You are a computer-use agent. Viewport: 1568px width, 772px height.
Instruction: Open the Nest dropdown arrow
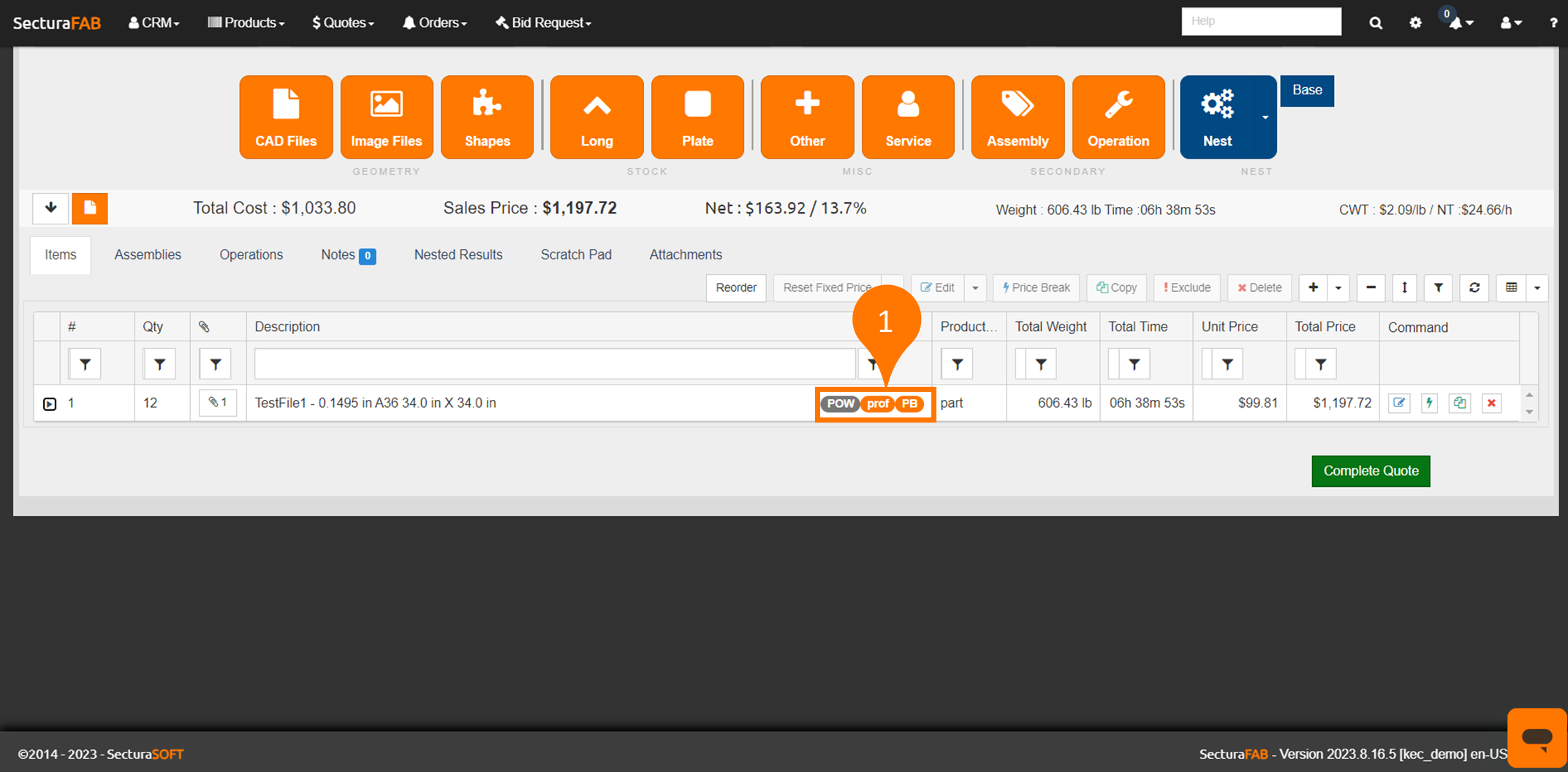tap(1265, 117)
